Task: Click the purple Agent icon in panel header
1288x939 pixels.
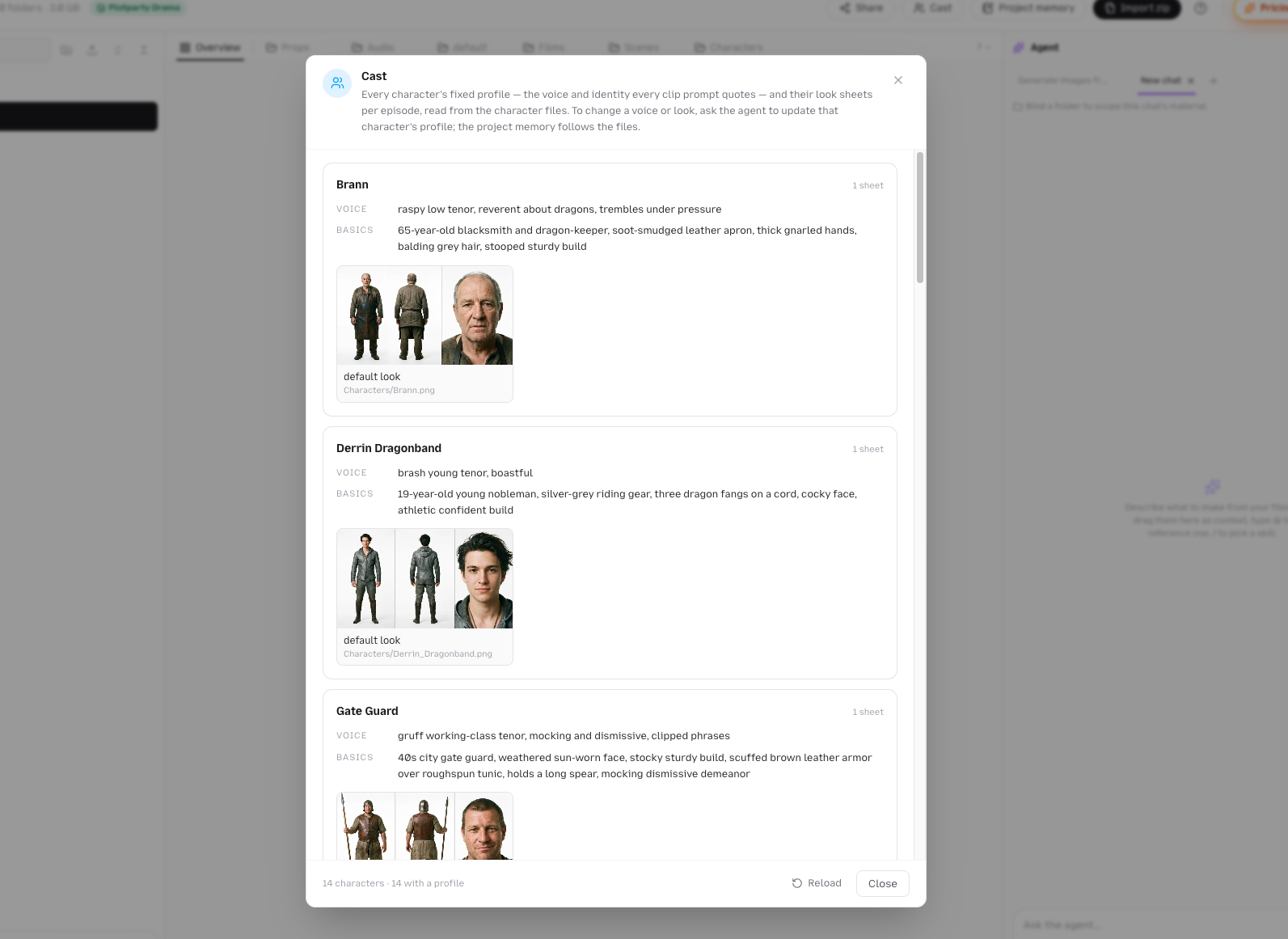Action: click(x=1019, y=48)
